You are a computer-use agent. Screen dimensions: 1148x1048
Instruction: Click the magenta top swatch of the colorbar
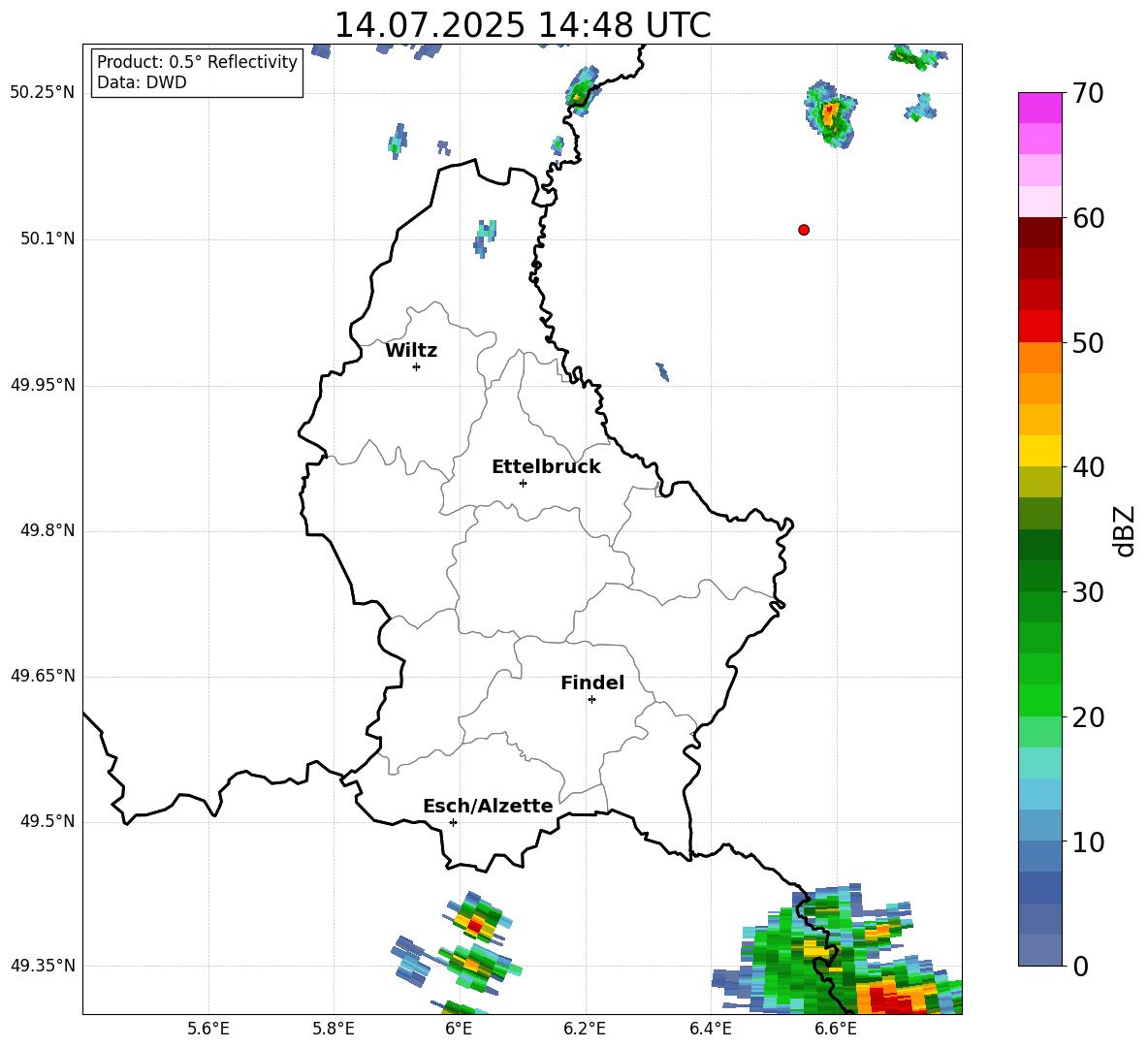point(1039,108)
